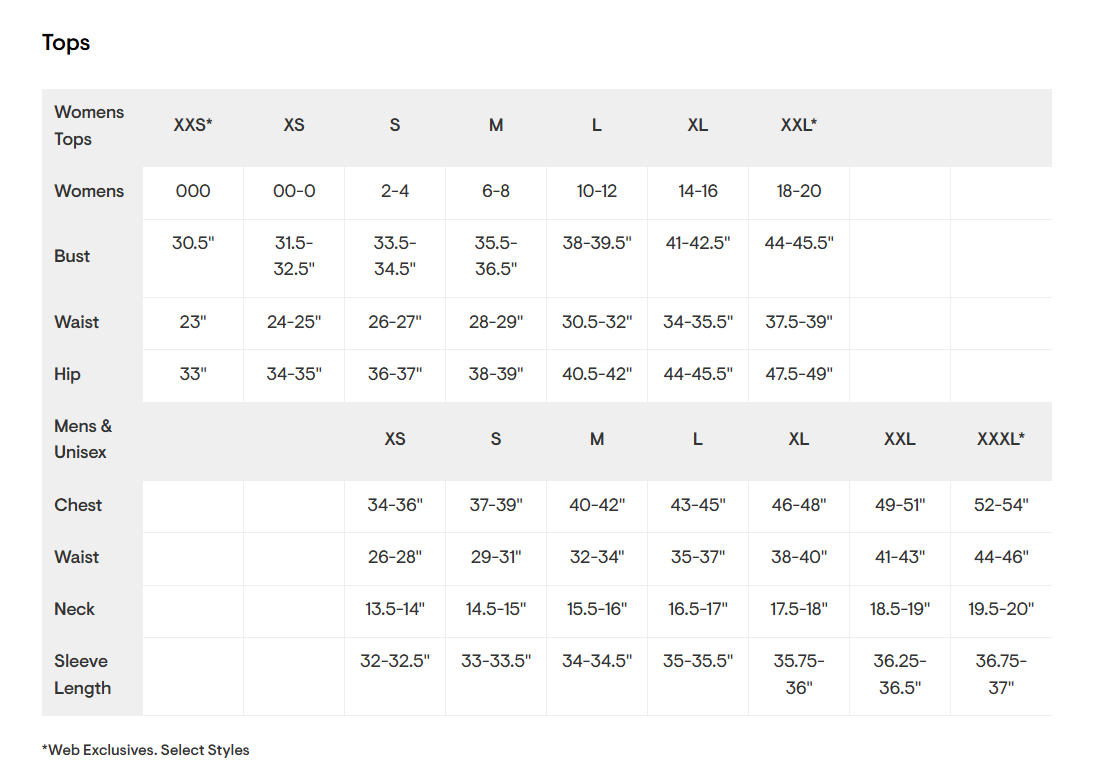This screenshot has width=1099, height=768.
Task: Select the Mens & Unisex header cell
Action: (83, 439)
